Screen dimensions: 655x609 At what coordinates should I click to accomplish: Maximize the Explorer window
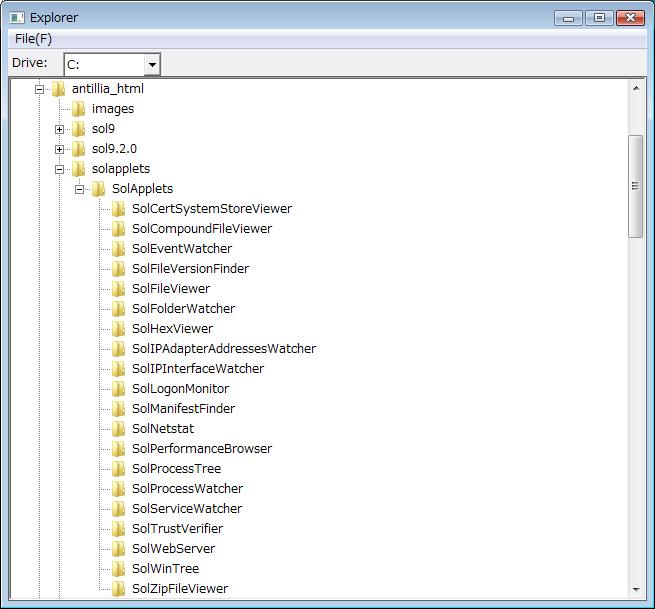click(x=599, y=18)
